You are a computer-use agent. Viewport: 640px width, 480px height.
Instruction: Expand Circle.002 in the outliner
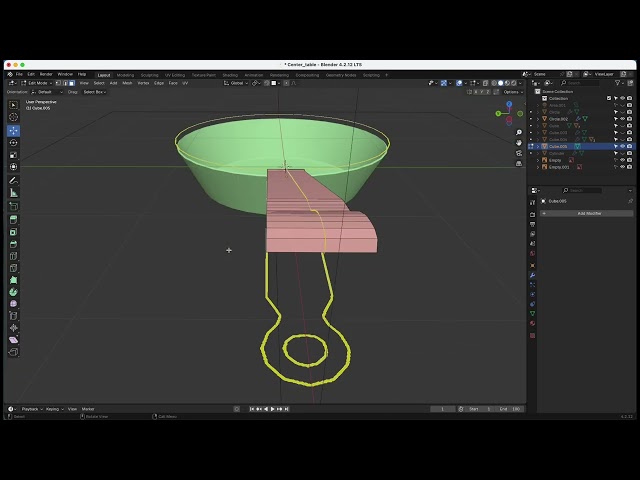538,119
